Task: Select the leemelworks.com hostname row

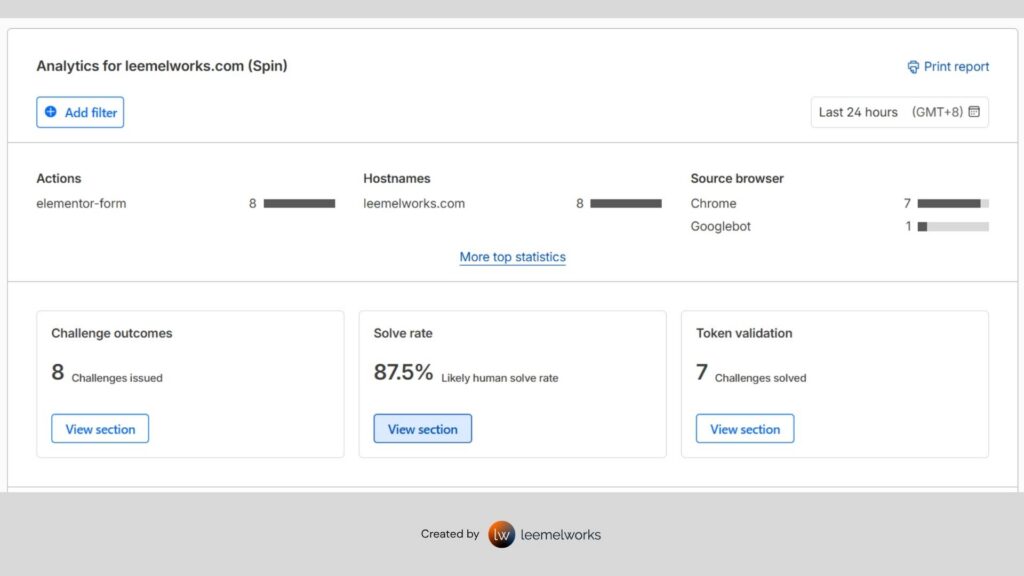Action: [x=513, y=204]
